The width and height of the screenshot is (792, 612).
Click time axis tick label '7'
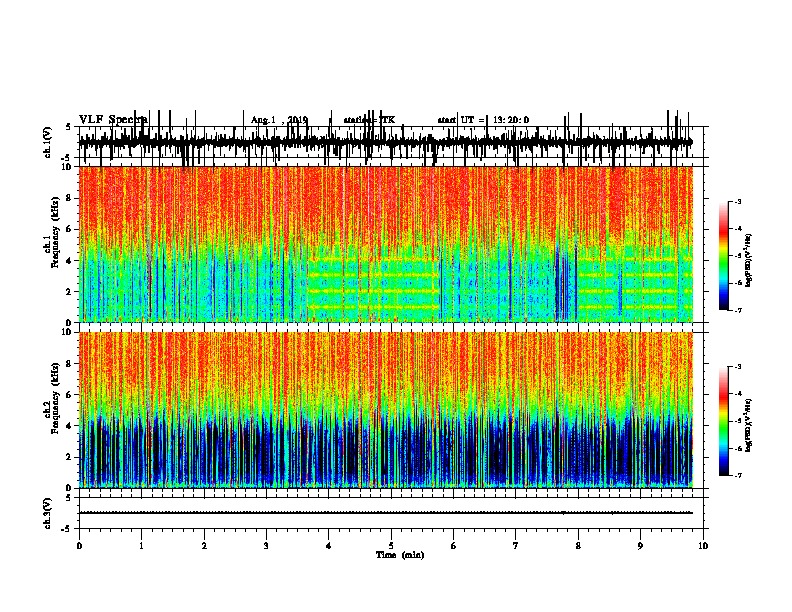click(x=516, y=546)
